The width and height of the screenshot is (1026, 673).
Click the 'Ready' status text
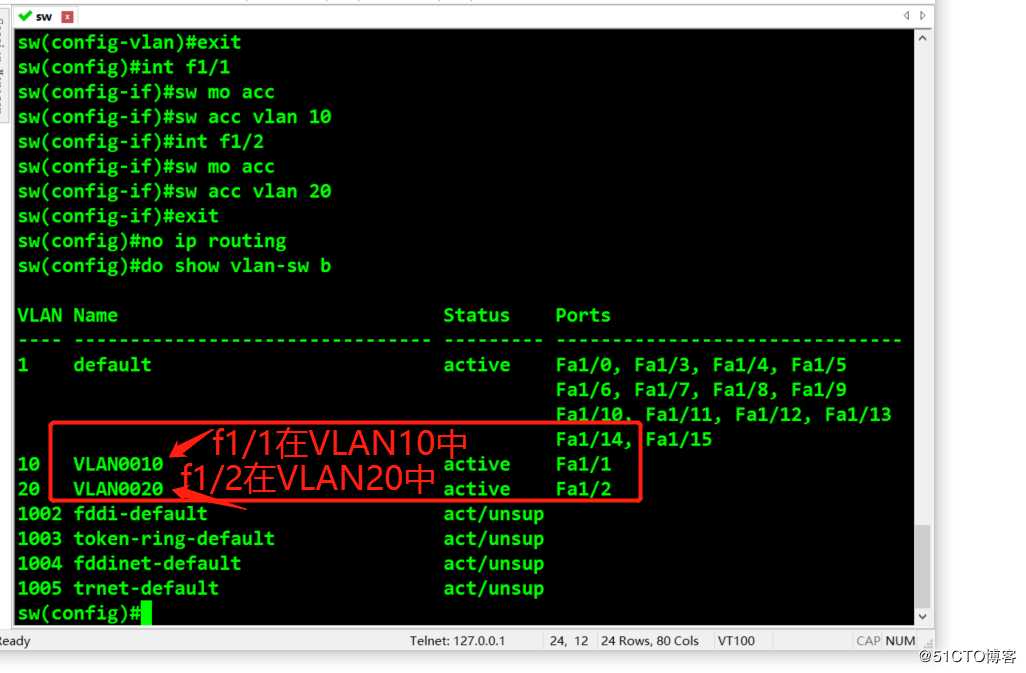(14, 641)
